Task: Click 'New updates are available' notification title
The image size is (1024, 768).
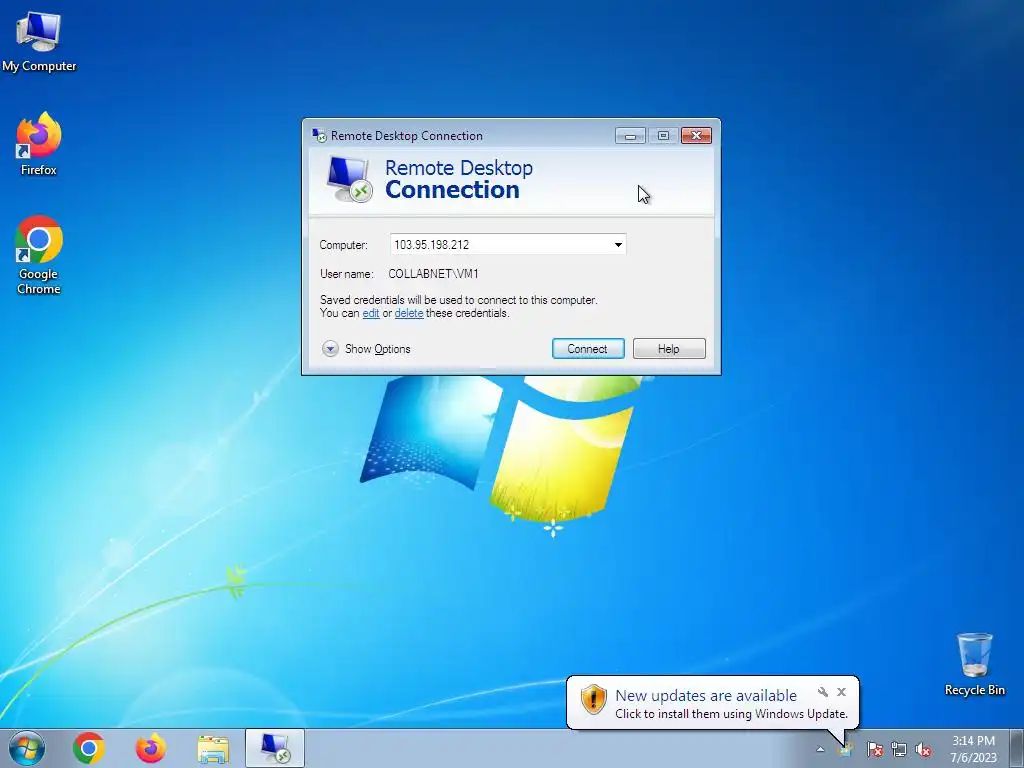Action: [x=706, y=696]
